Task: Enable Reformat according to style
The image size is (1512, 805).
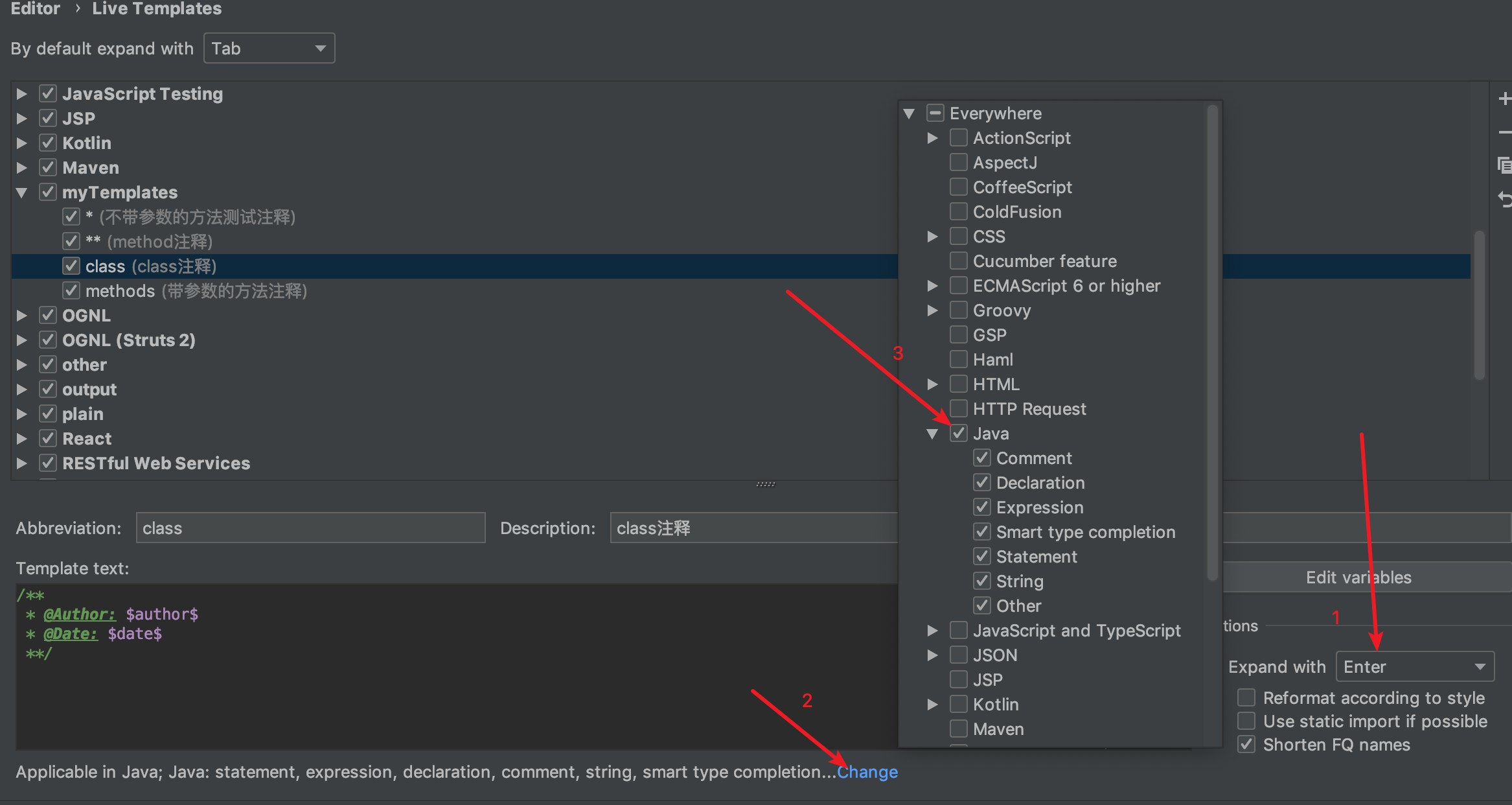Action: pos(1246,697)
